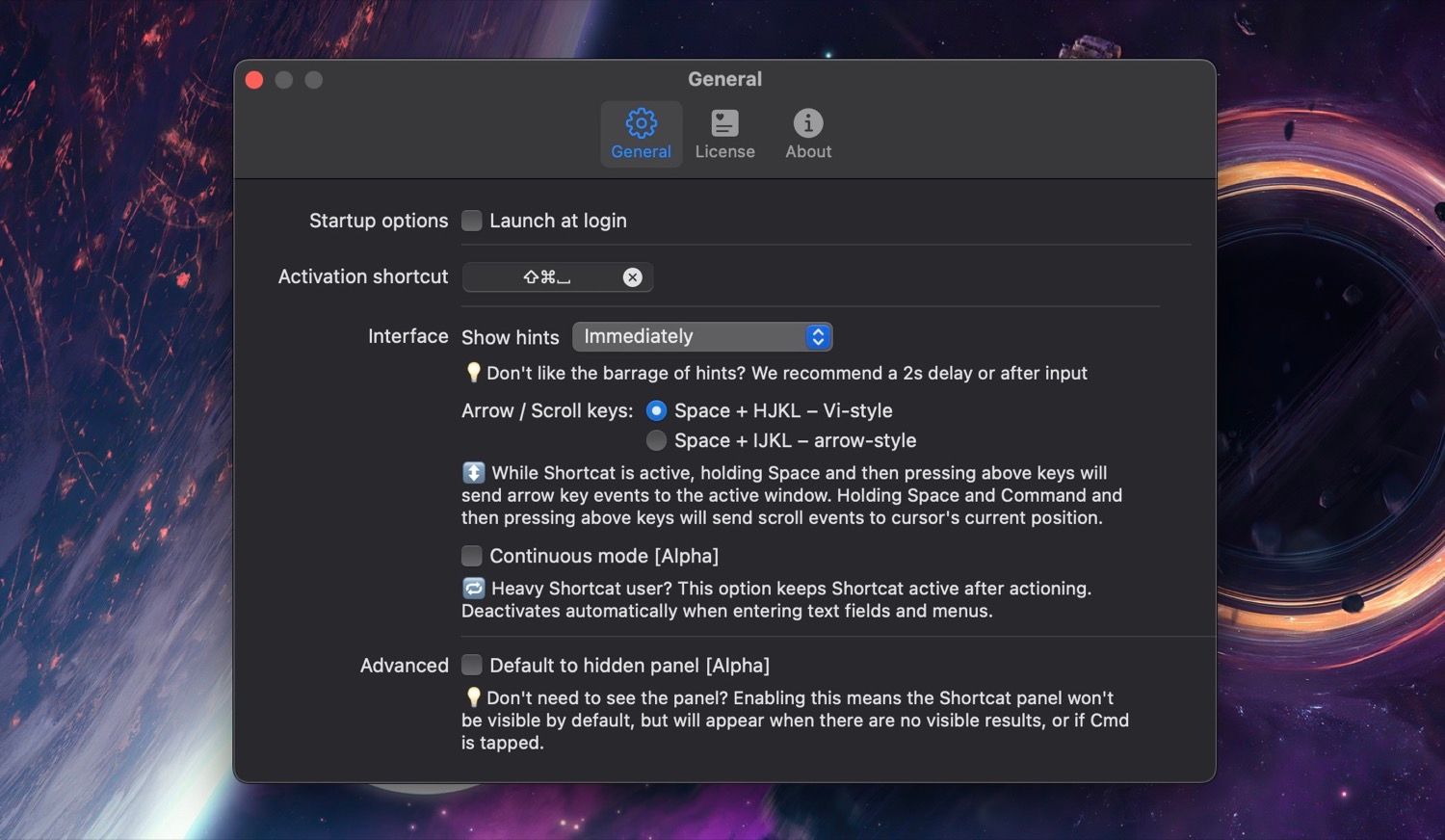The image size is (1445, 840).
Task: Click the lightbulb icon next to hints recommendation
Action: point(472,373)
